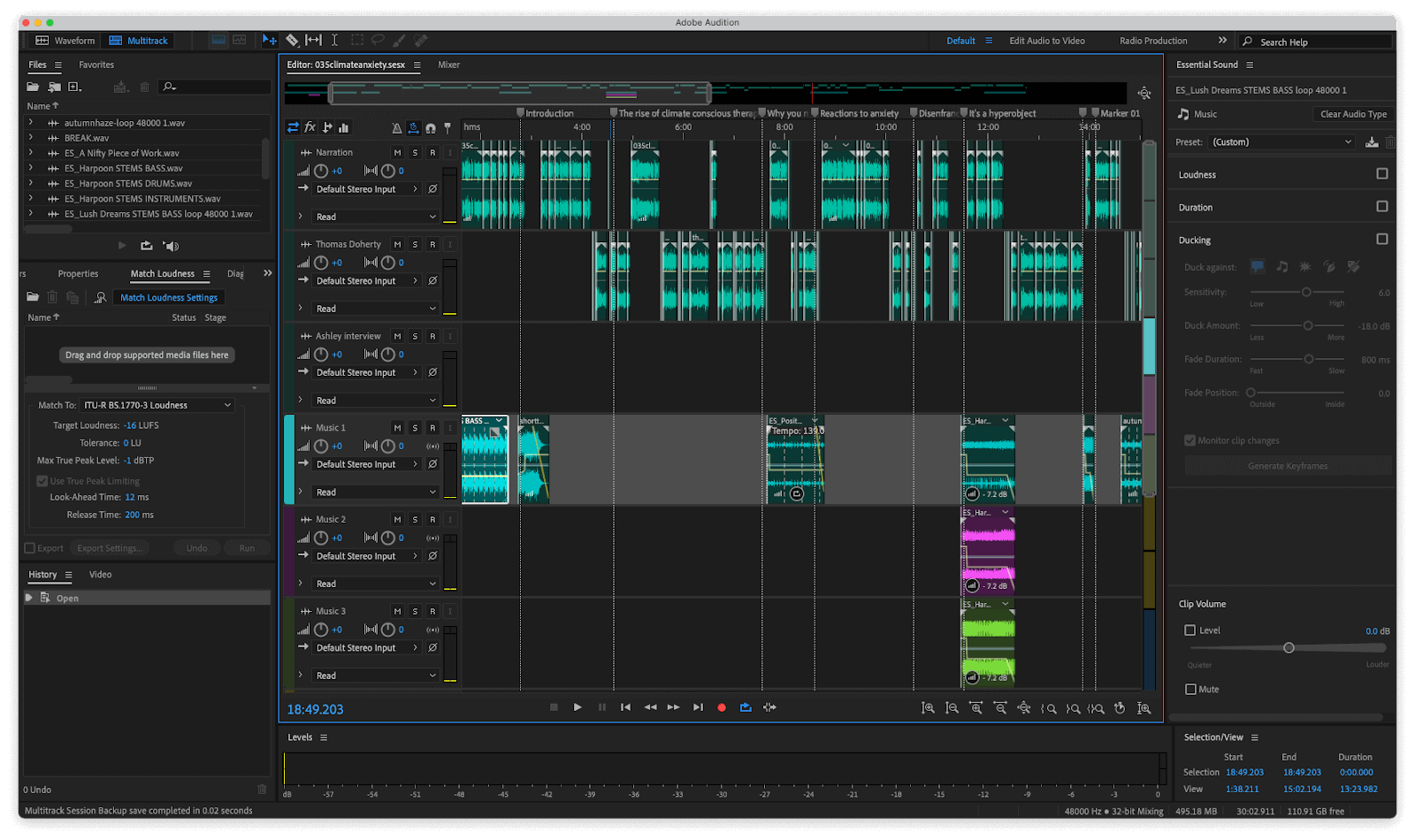Expand Music 3 track automation lanes arrow
The image size is (1415, 840).
pos(301,676)
